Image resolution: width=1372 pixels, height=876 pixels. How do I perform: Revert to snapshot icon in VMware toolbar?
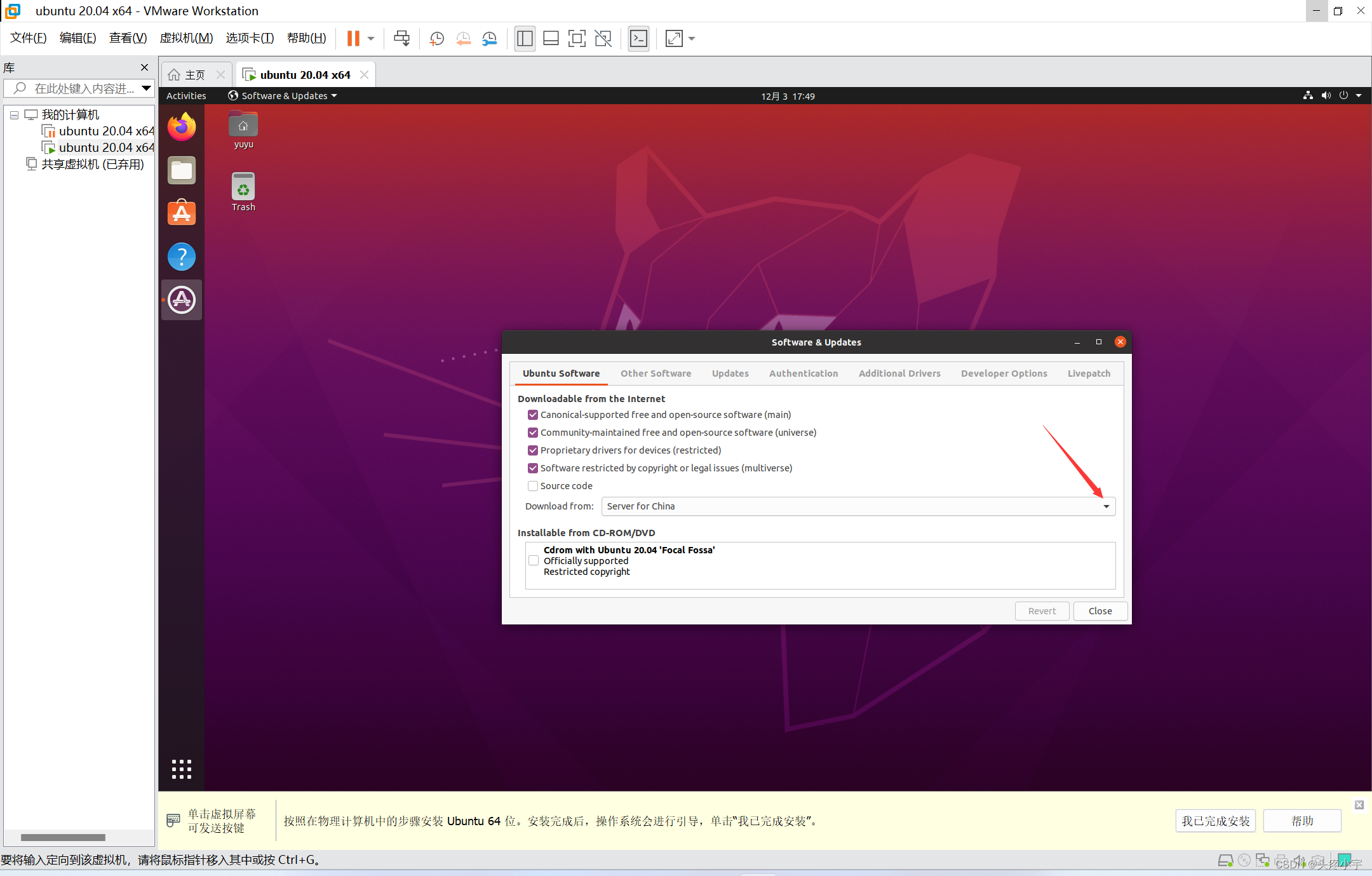(x=463, y=39)
